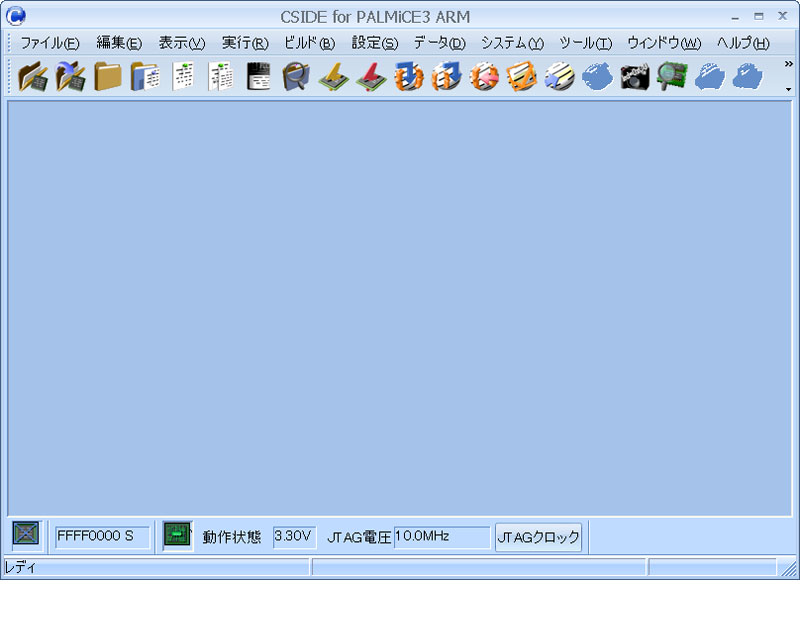Image resolution: width=800 pixels, height=630 pixels.
Task: Open the ファイル(F) menu
Action: pos(49,43)
